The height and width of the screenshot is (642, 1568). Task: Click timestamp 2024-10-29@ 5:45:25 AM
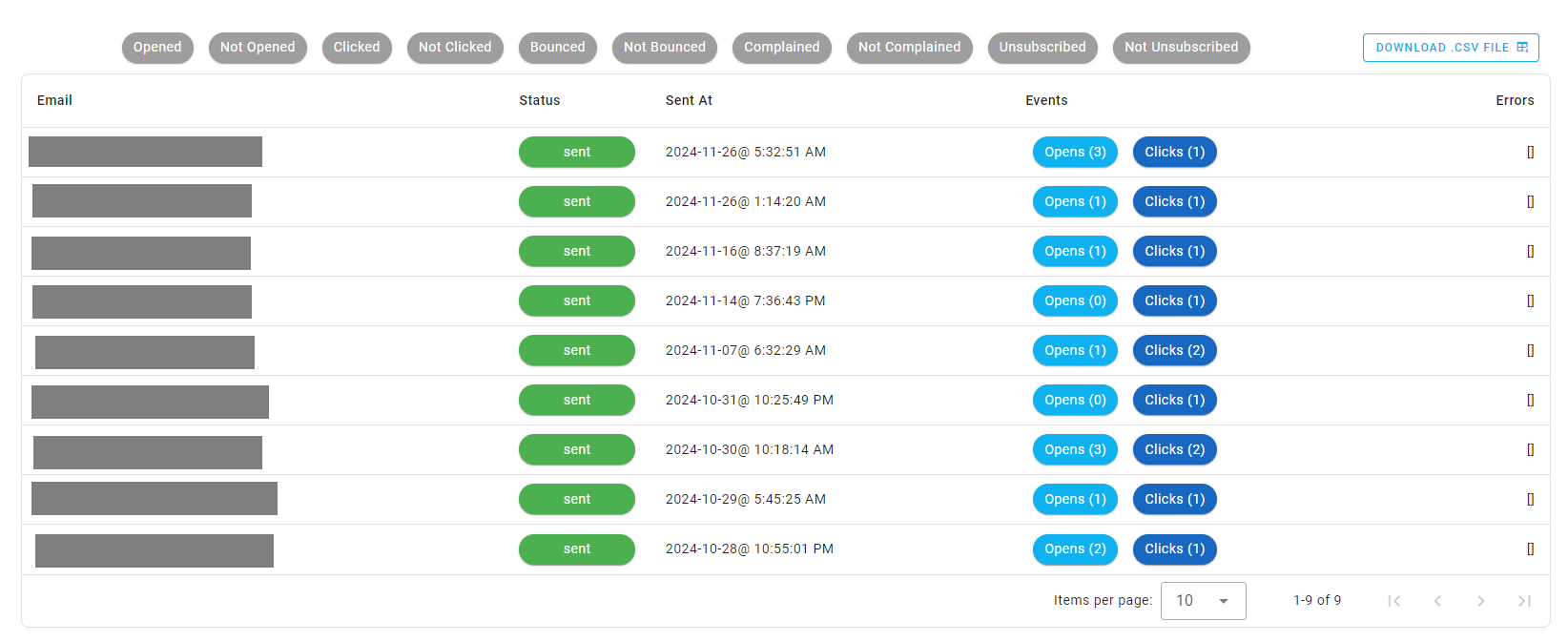coord(746,499)
